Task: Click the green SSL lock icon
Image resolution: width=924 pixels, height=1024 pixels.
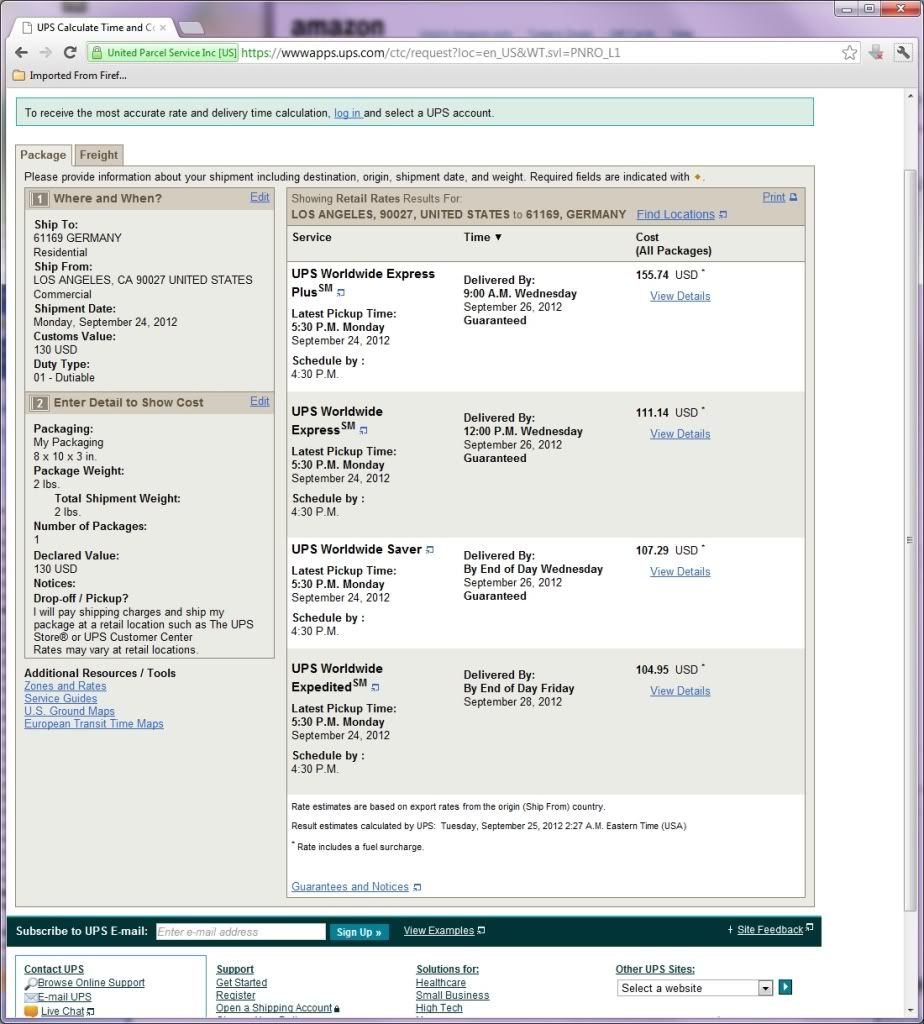Action: [96, 53]
